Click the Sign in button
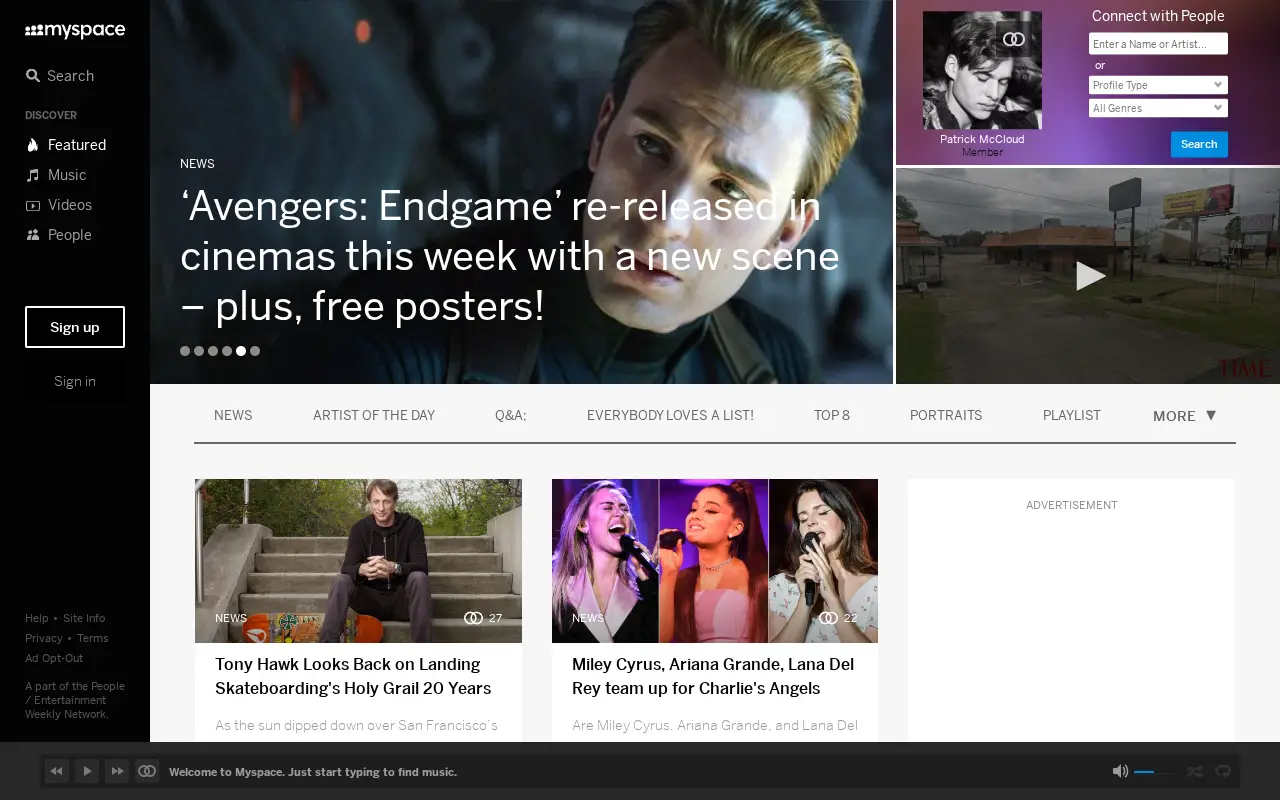 pyautogui.click(x=75, y=381)
